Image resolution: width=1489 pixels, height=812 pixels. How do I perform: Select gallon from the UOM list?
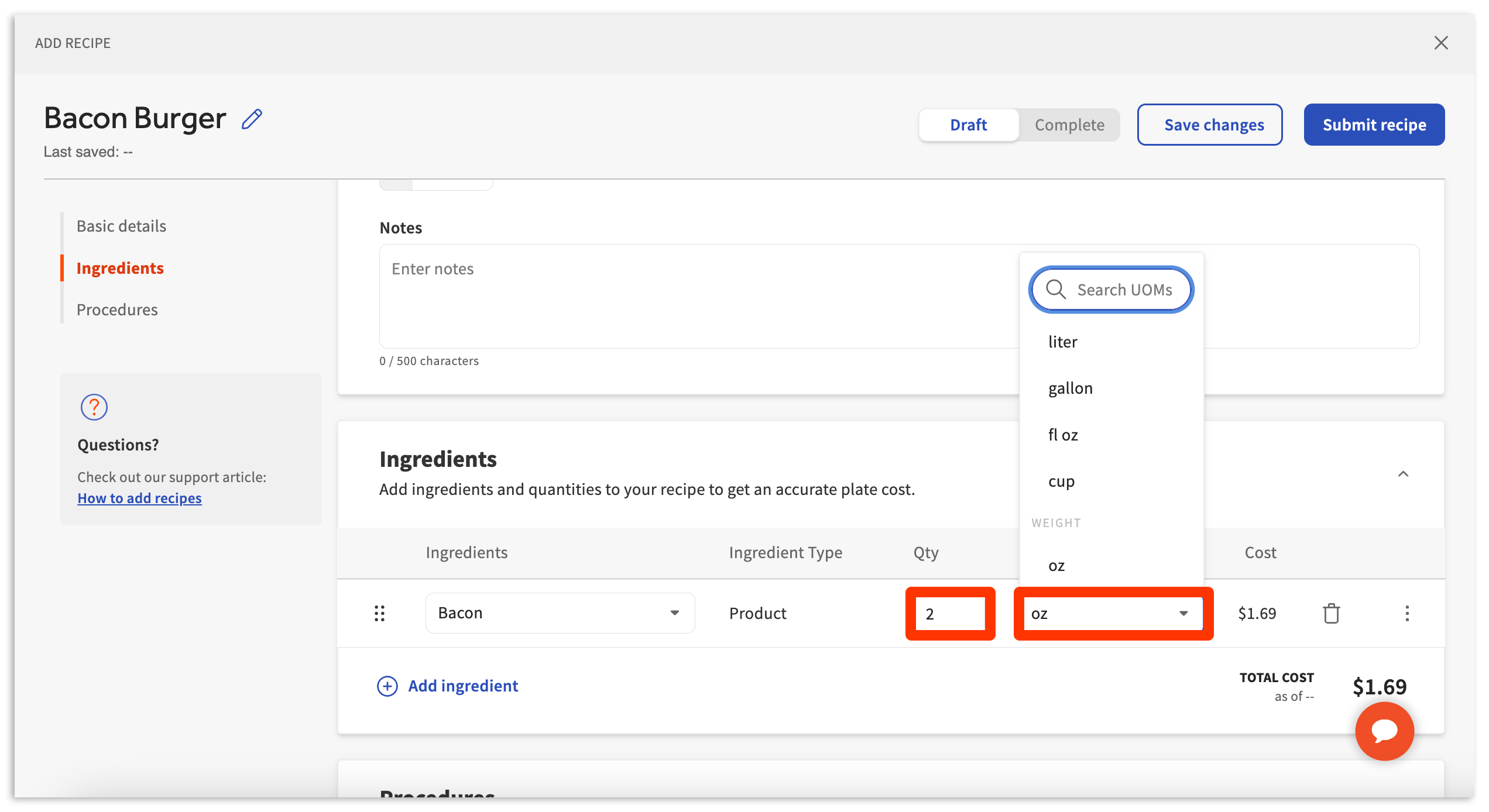[x=1071, y=388]
